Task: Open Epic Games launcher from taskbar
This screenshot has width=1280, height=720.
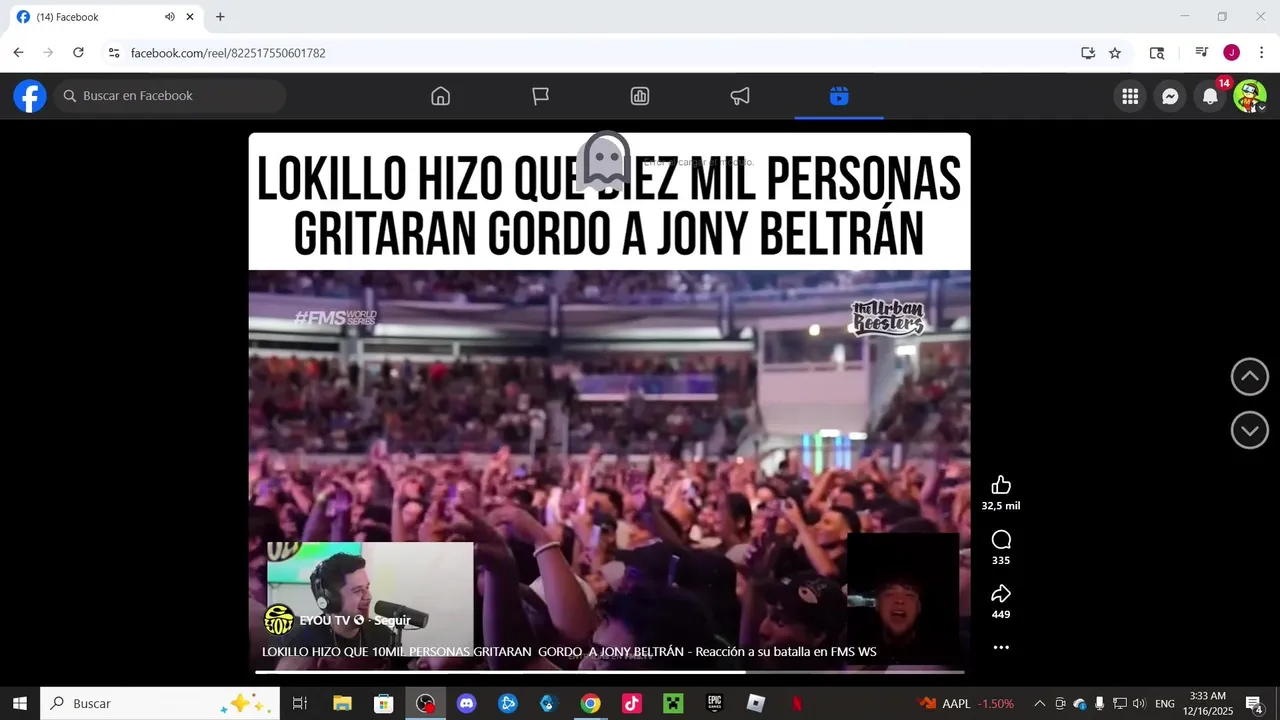Action: click(714, 704)
